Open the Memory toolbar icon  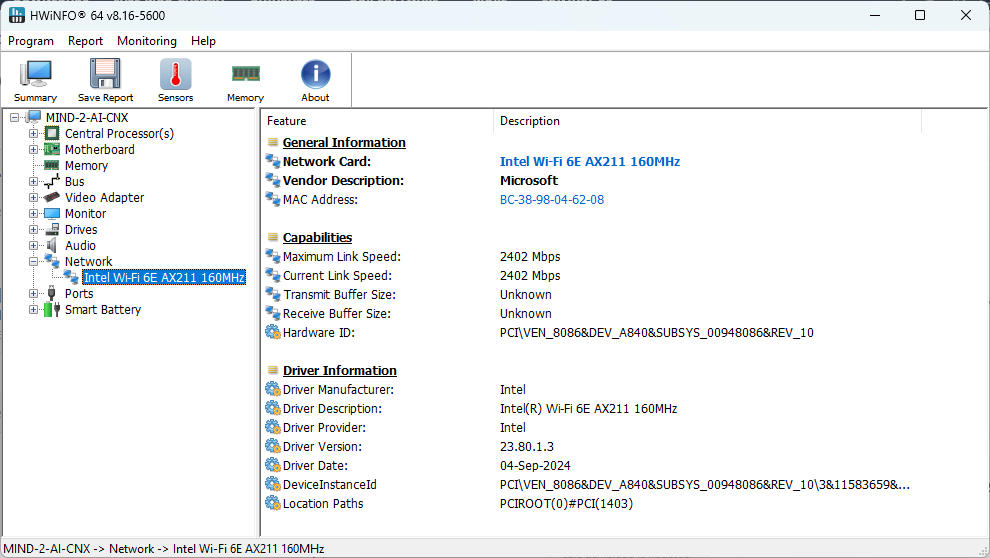point(246,74)
